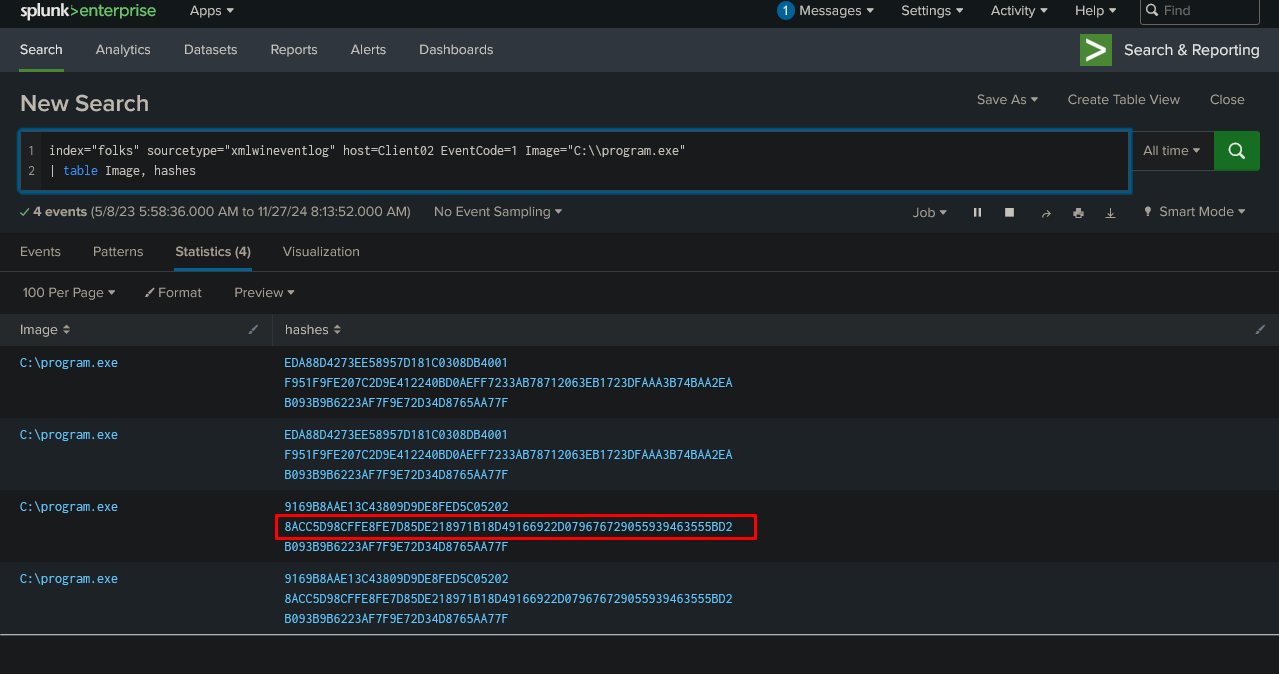Click the highlighted 8ACC5D98 hash value
The height and width of the screenshot is (674, 1279).
pyautogui.click(x=508, y=527)
